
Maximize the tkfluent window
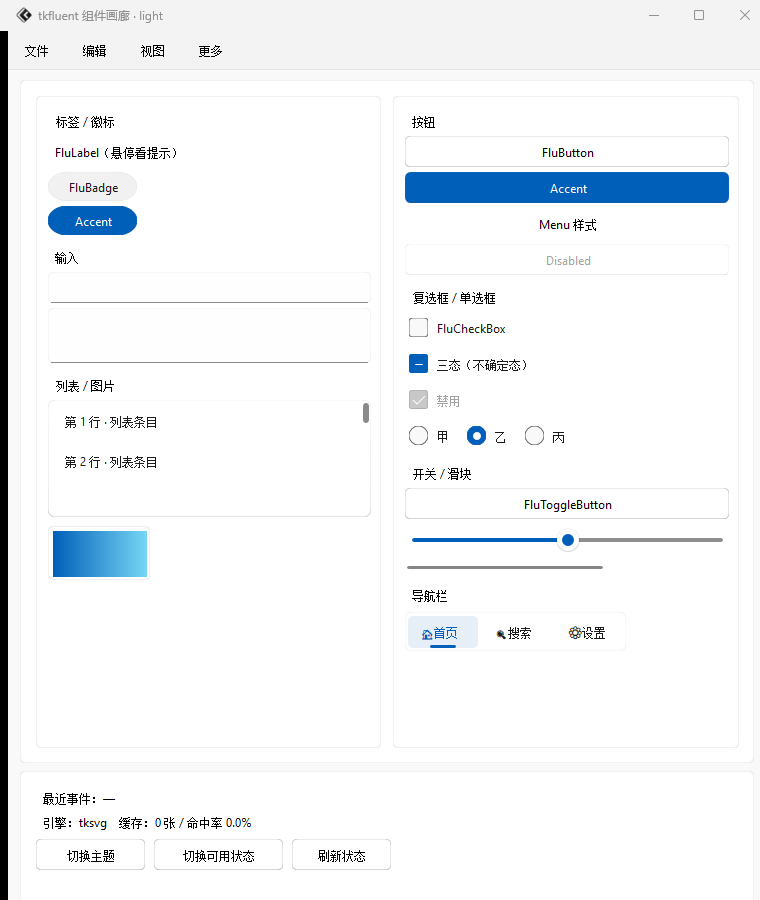tap(699, 15)
